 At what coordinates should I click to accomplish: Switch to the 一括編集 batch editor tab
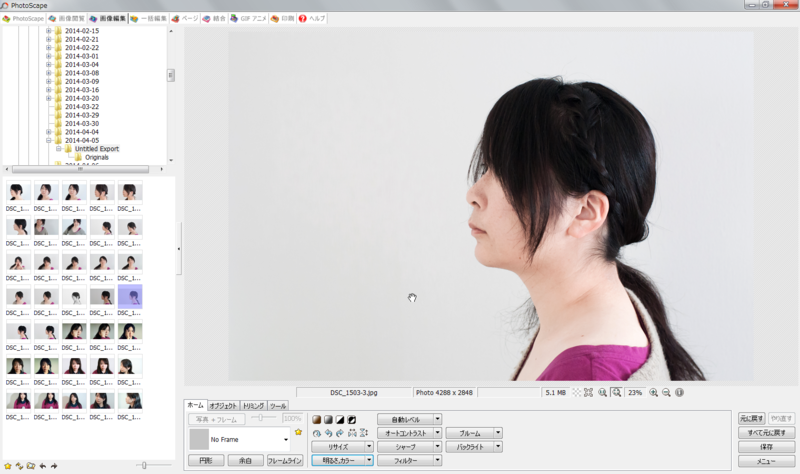[148, 18]
